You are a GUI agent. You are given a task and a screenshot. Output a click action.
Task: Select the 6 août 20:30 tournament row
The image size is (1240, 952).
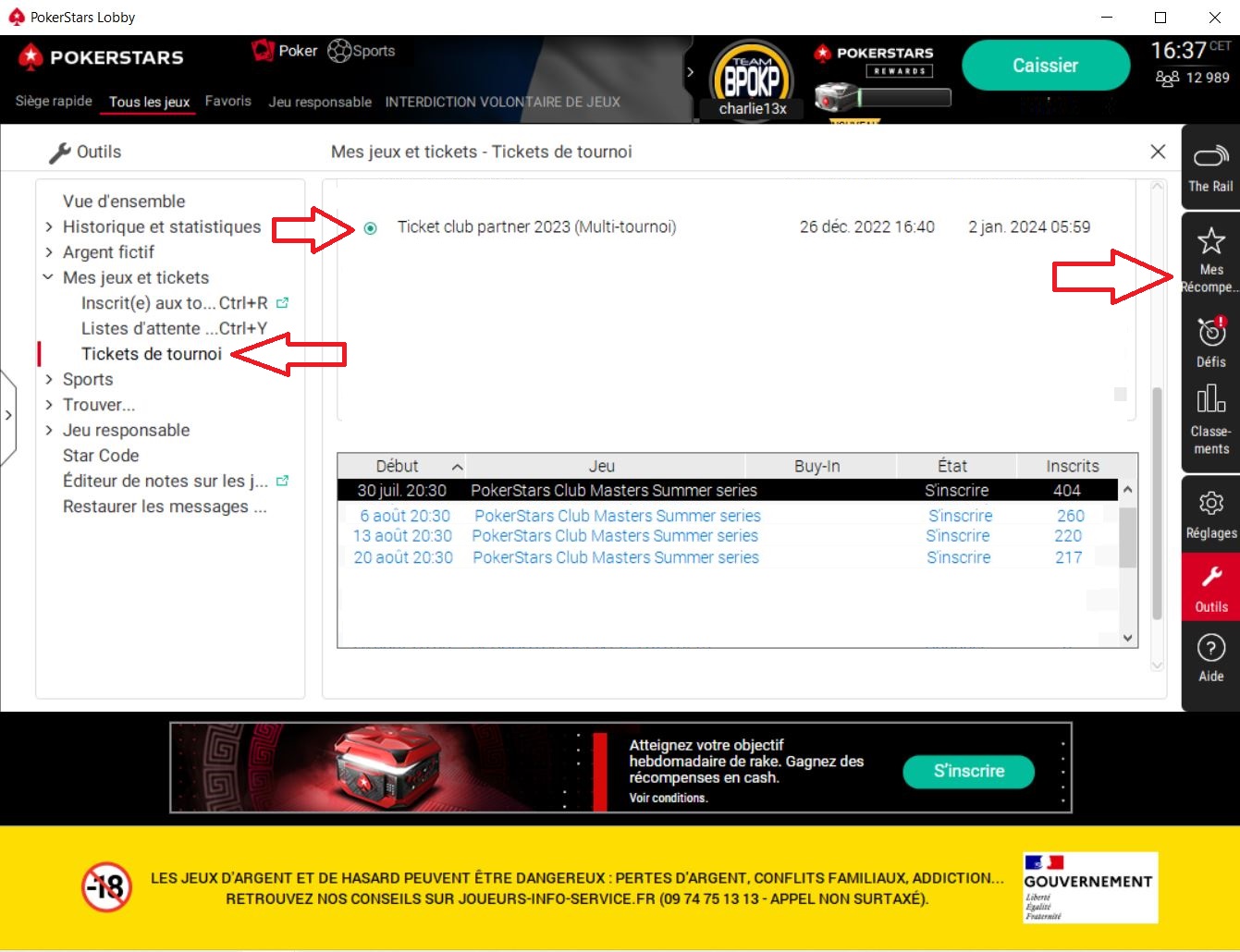[x=729, y=516]
